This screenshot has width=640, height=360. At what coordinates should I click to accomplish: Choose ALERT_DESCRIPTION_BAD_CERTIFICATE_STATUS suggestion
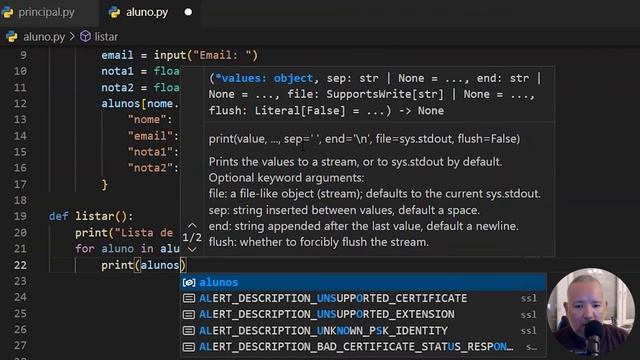363,347
